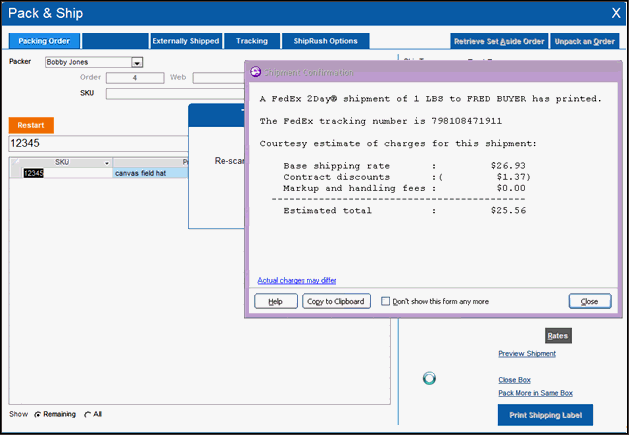
Task: Select the All radio button
Action: click(x=87, y=414)
